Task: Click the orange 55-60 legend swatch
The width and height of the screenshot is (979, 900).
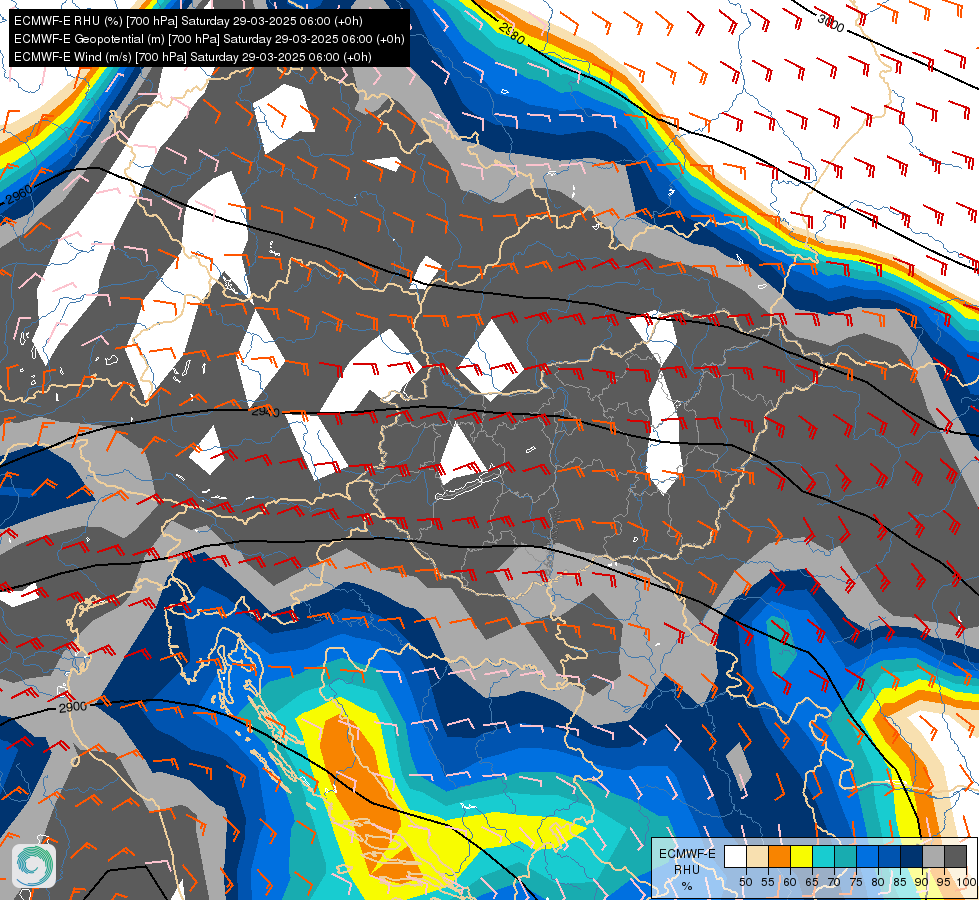Action: [779, 856]
